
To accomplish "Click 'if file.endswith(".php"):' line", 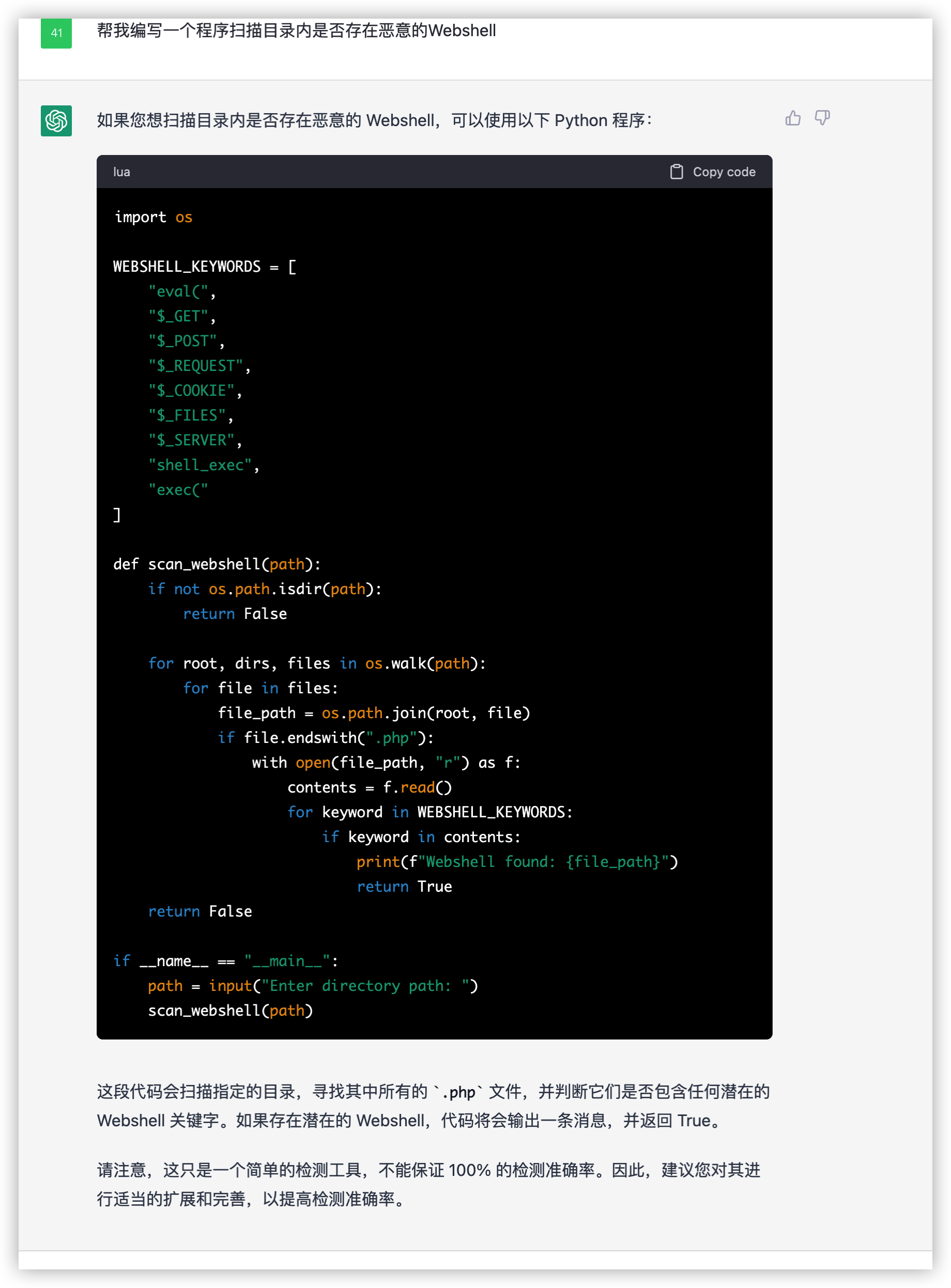I will pos(326,737).
